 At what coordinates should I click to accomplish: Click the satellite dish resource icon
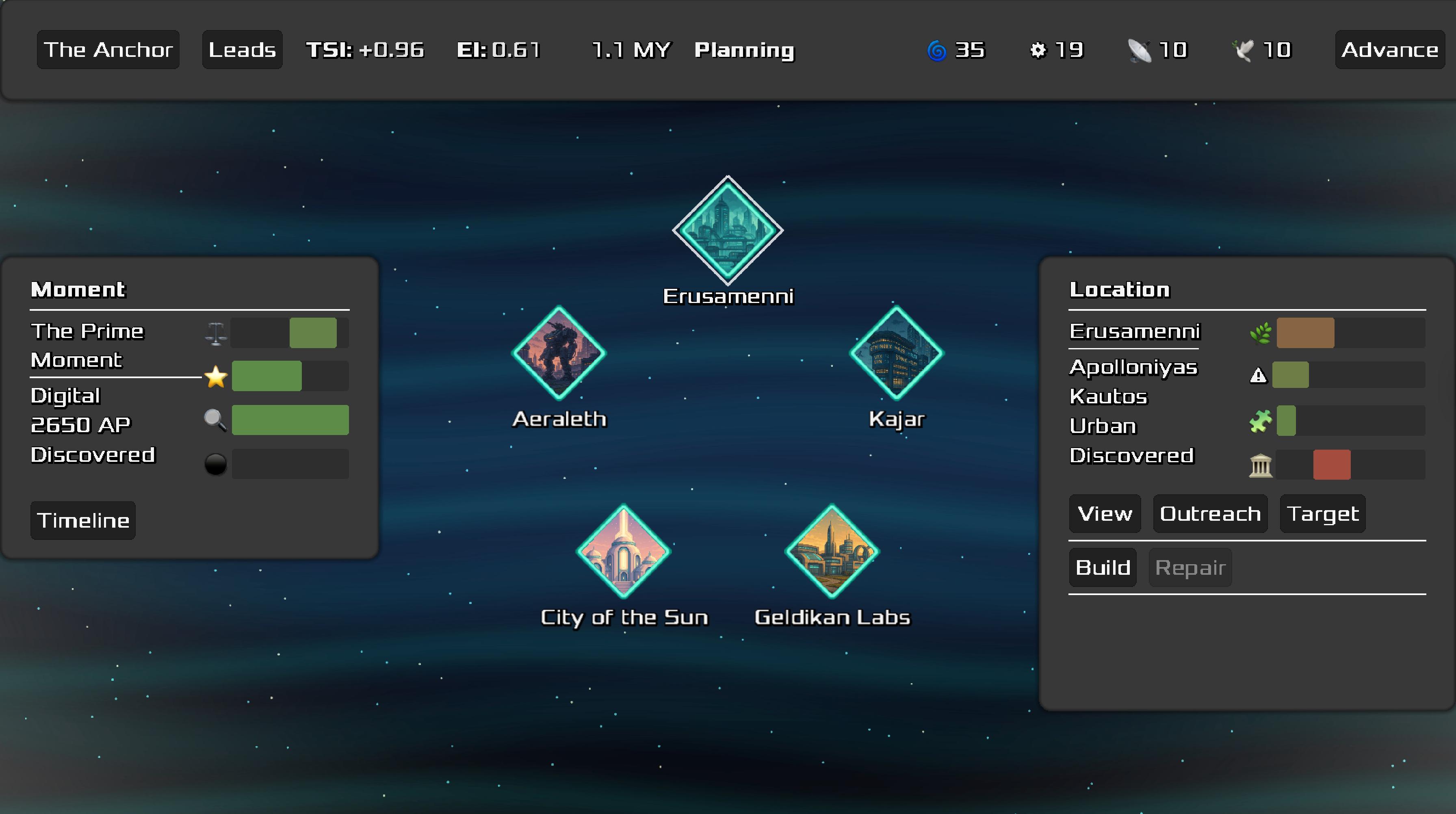(x=1139, y=51)
